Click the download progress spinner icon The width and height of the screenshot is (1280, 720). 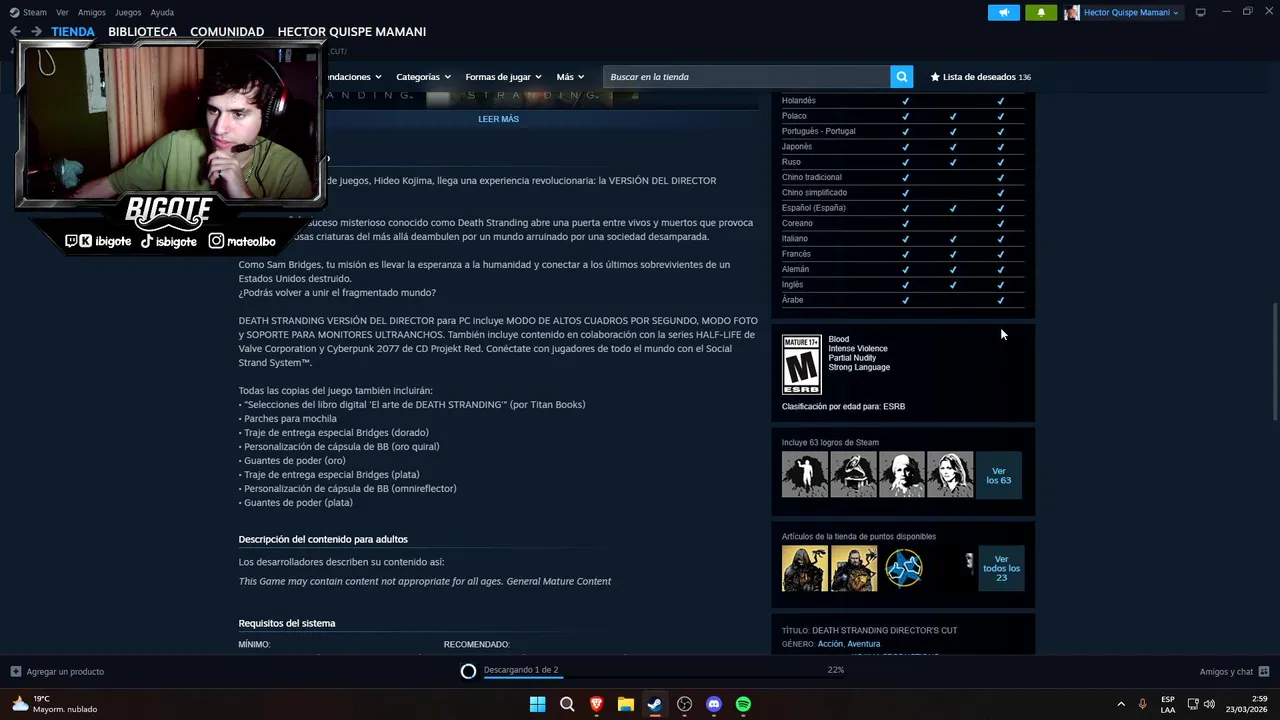(468, 671)
